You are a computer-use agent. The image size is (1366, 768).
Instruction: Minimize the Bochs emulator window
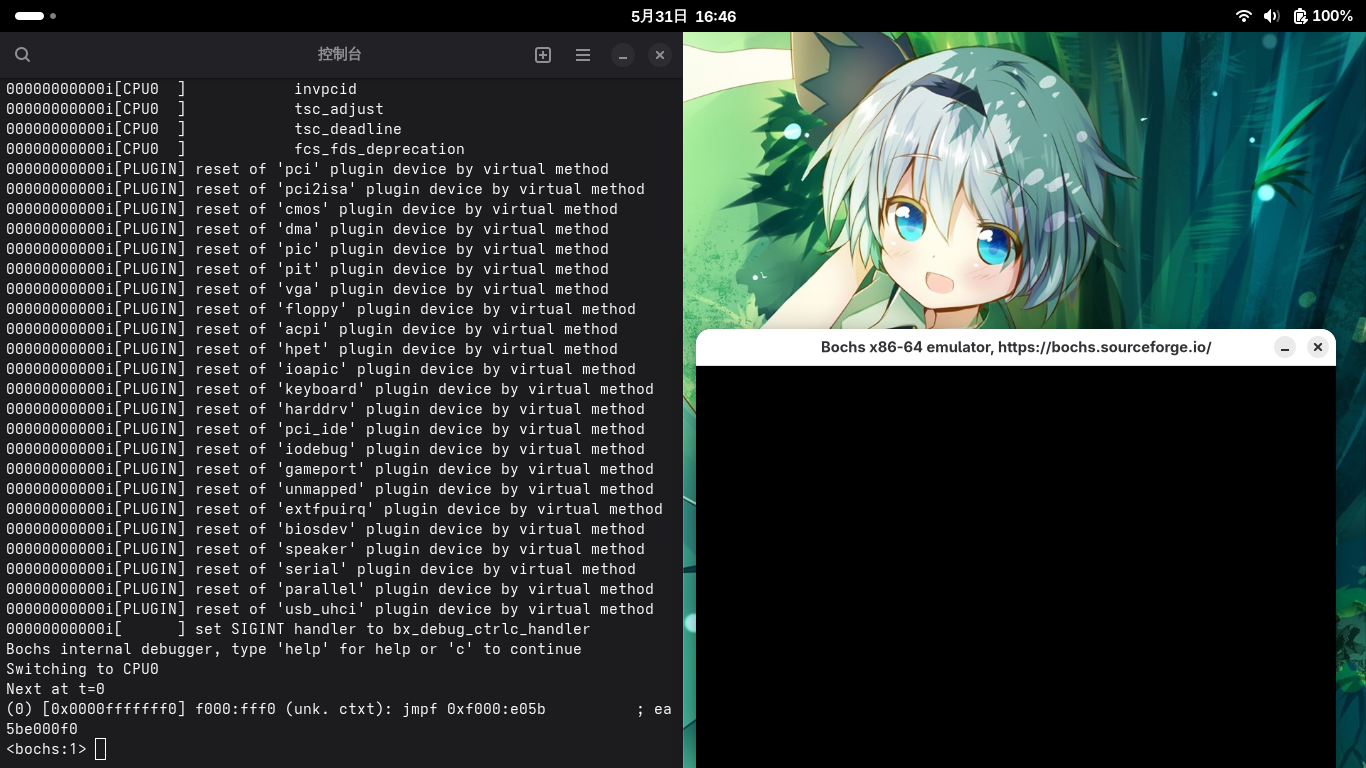point(1285,347)
